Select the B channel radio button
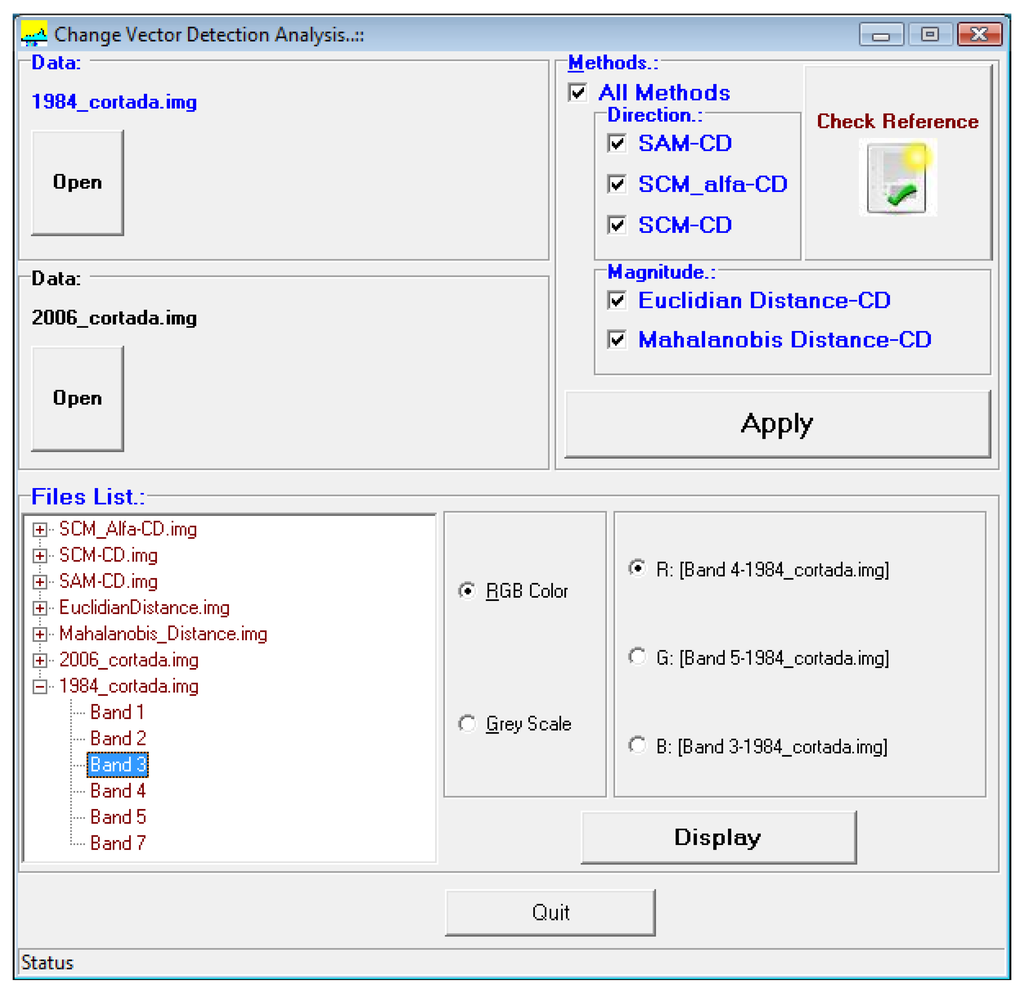The height and width of the screenshot is (993, 1024). [637, 745]
